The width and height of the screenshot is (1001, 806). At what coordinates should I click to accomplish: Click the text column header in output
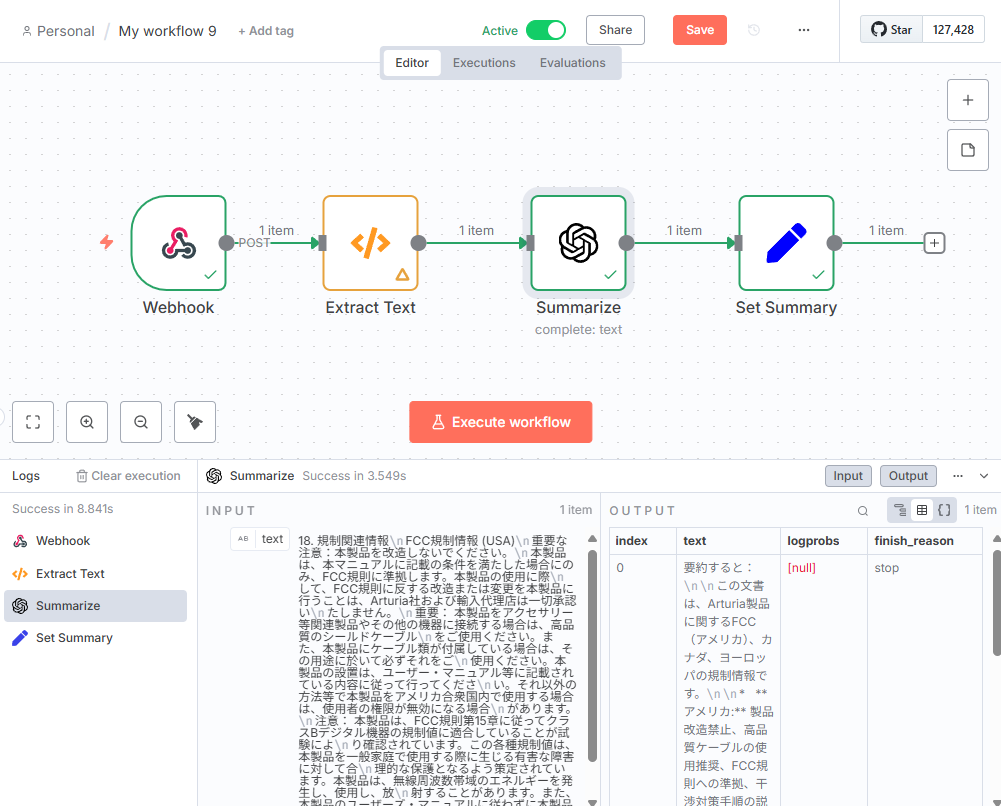[728, 541]
